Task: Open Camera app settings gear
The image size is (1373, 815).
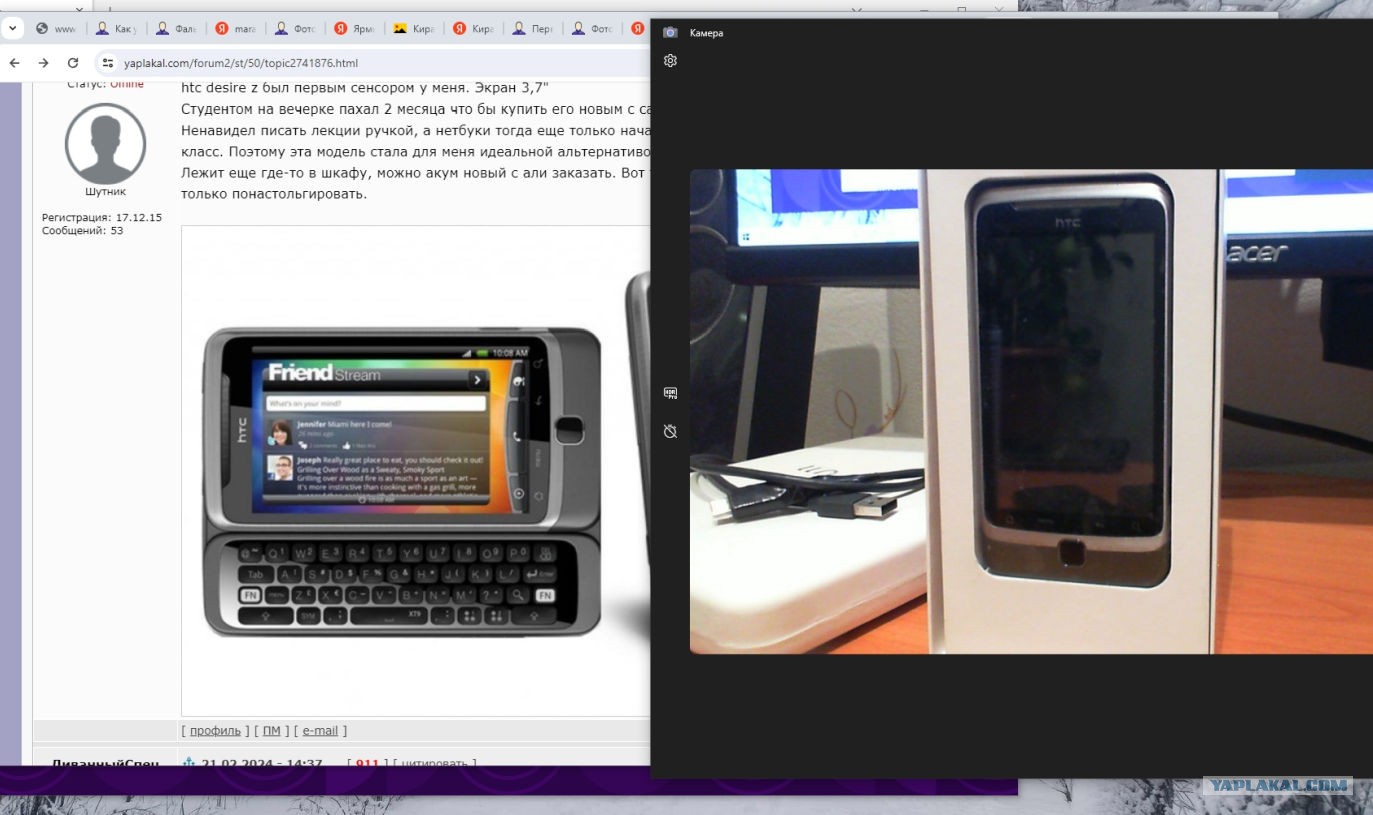Action: pyautogui.click(x=670, y=60)
